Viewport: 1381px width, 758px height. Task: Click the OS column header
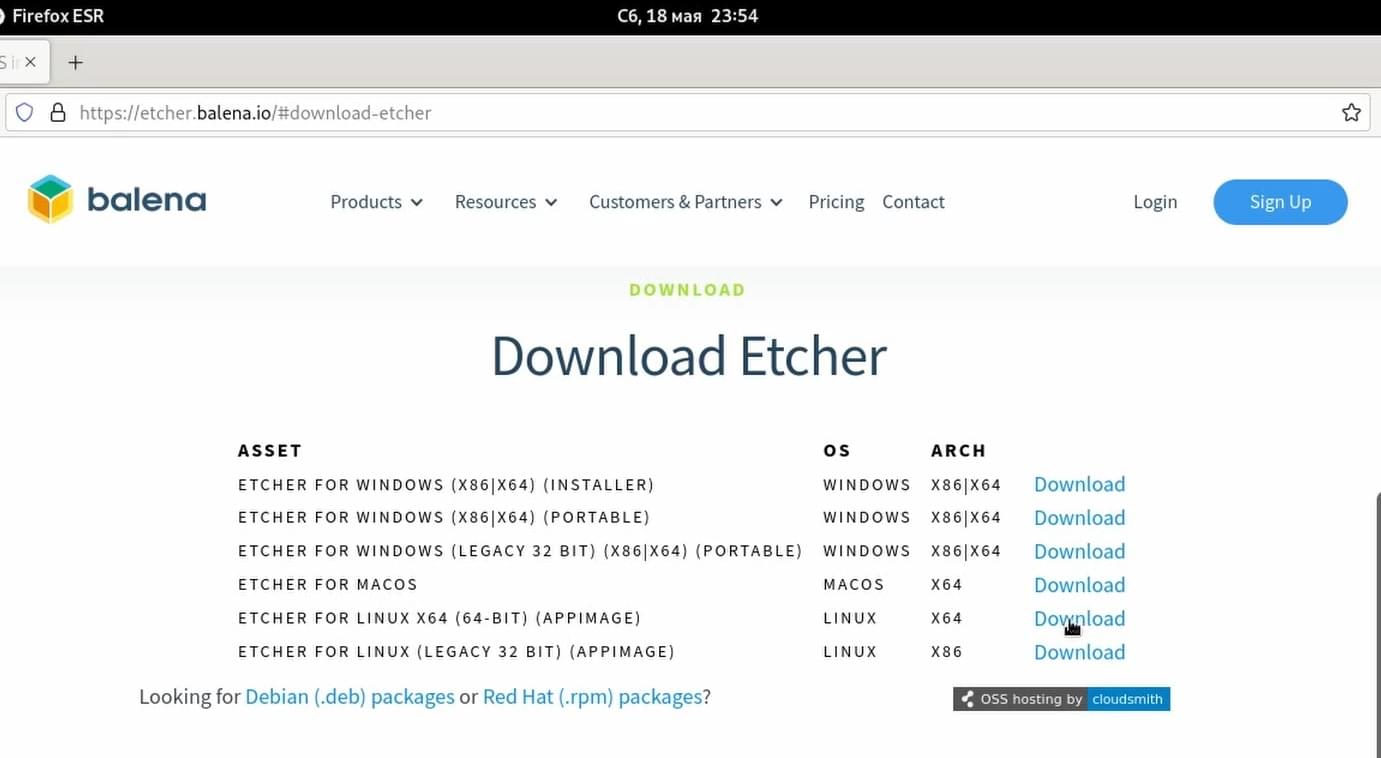[837, 451]
